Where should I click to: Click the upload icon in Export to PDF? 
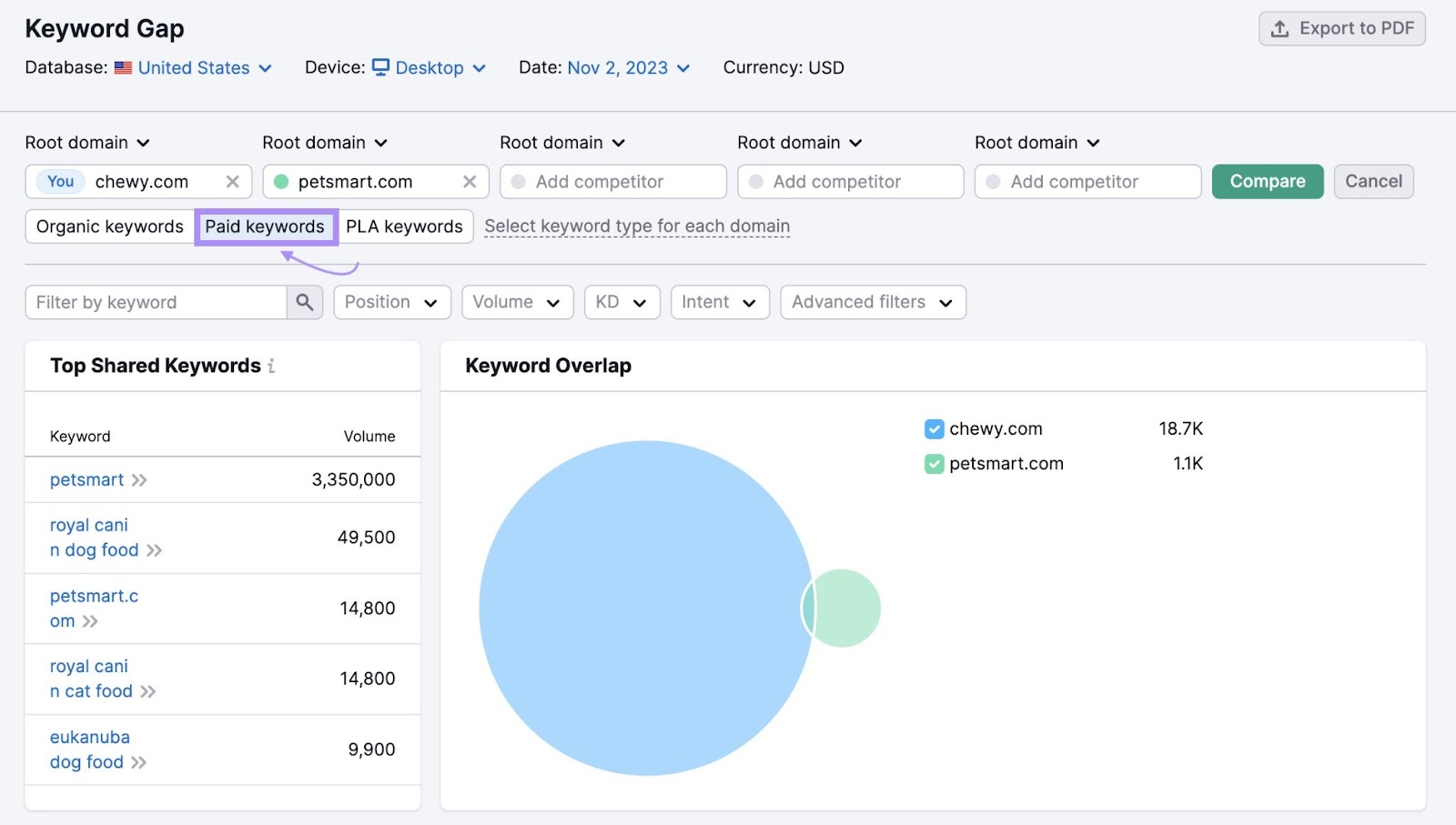1279,29
